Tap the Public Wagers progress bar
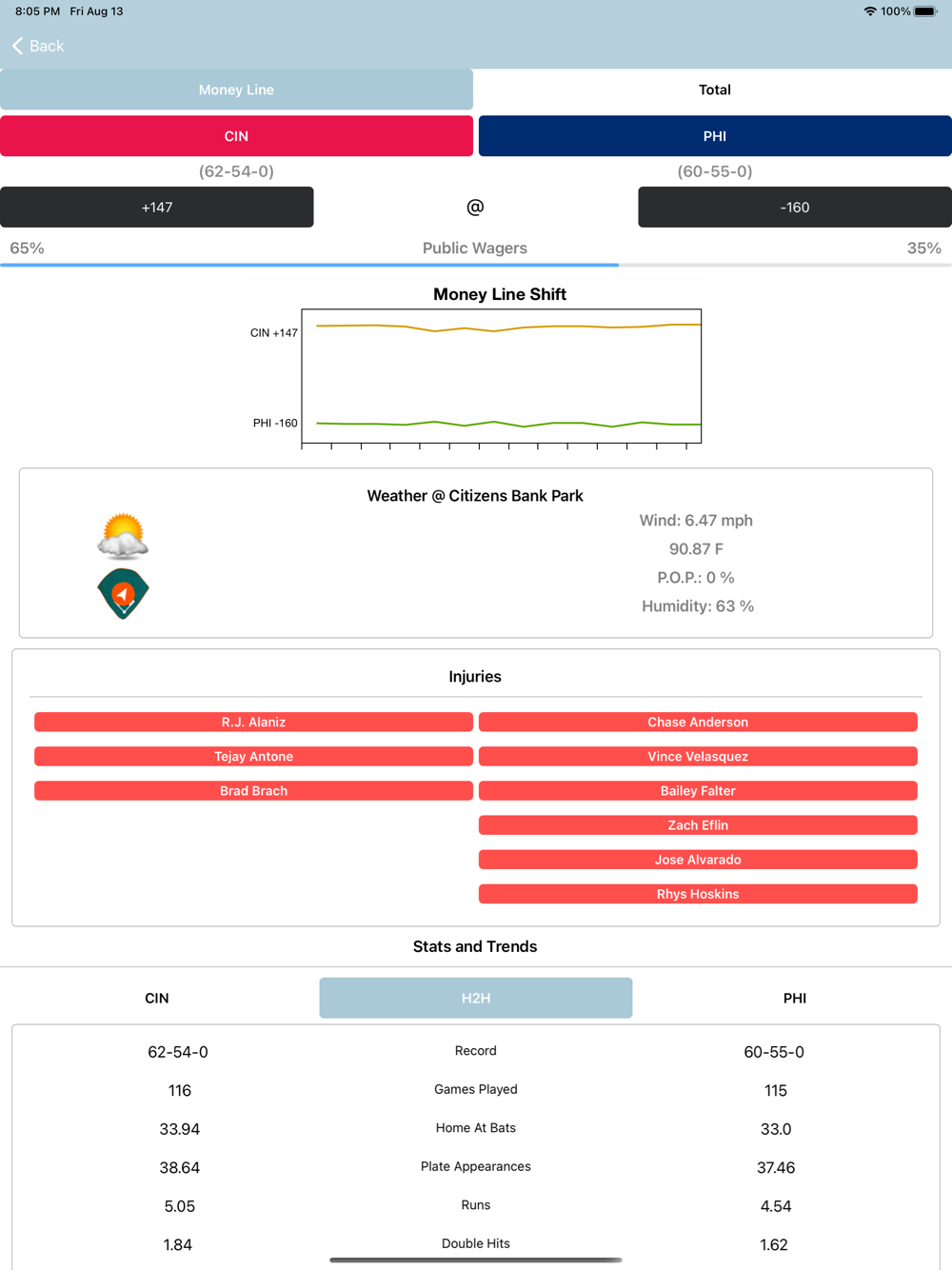Viewport: 952px width, 1270px height. [476, 265]
